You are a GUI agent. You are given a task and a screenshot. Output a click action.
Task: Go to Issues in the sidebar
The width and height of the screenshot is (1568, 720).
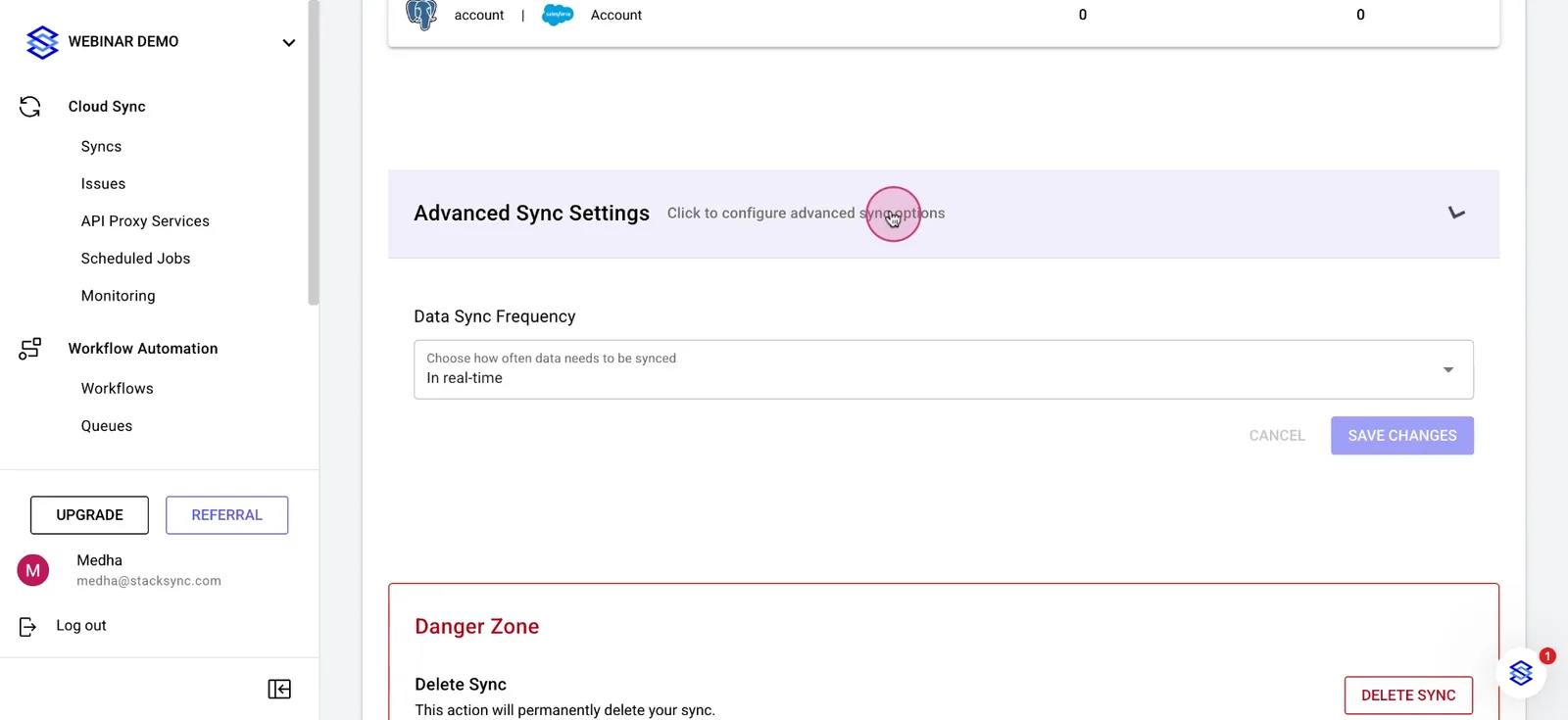103,184
